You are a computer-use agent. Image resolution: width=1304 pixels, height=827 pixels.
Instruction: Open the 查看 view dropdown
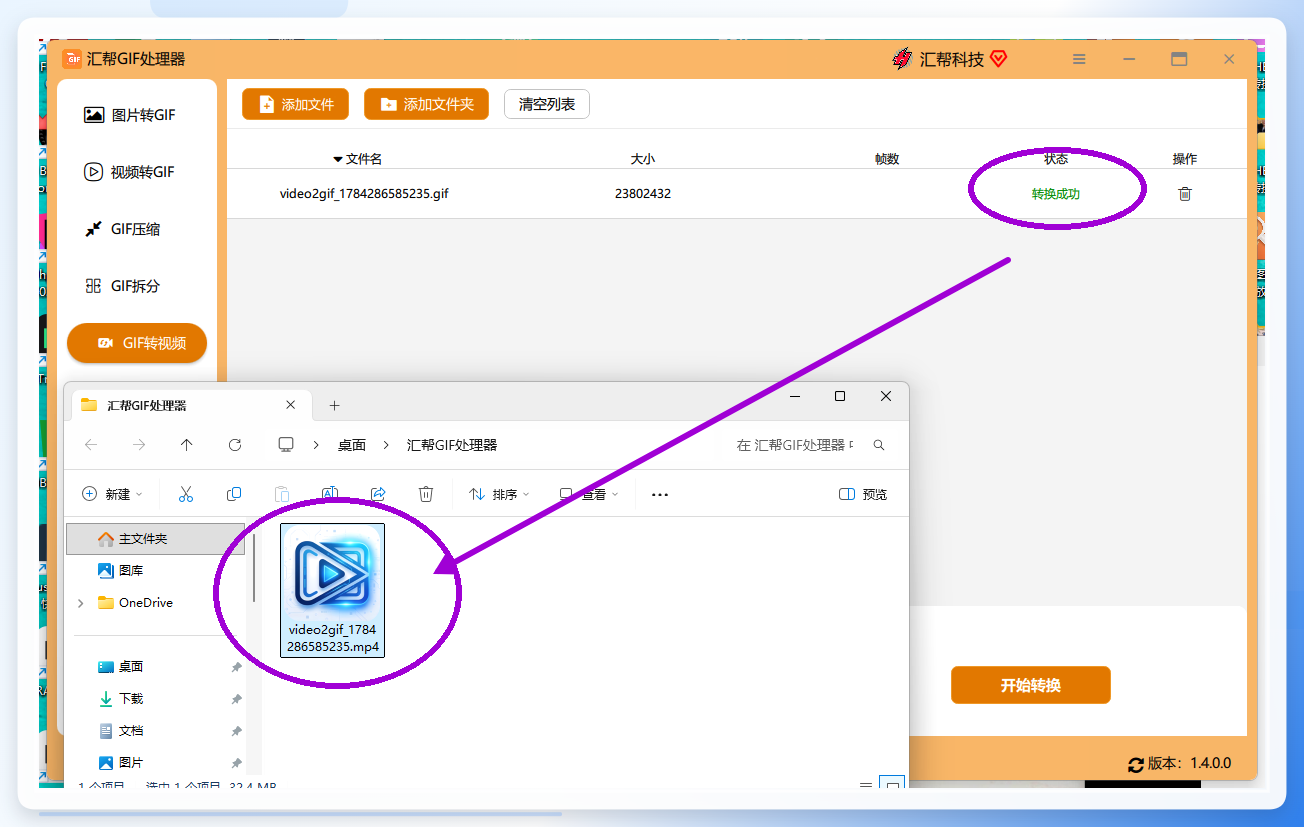[589, 494]
